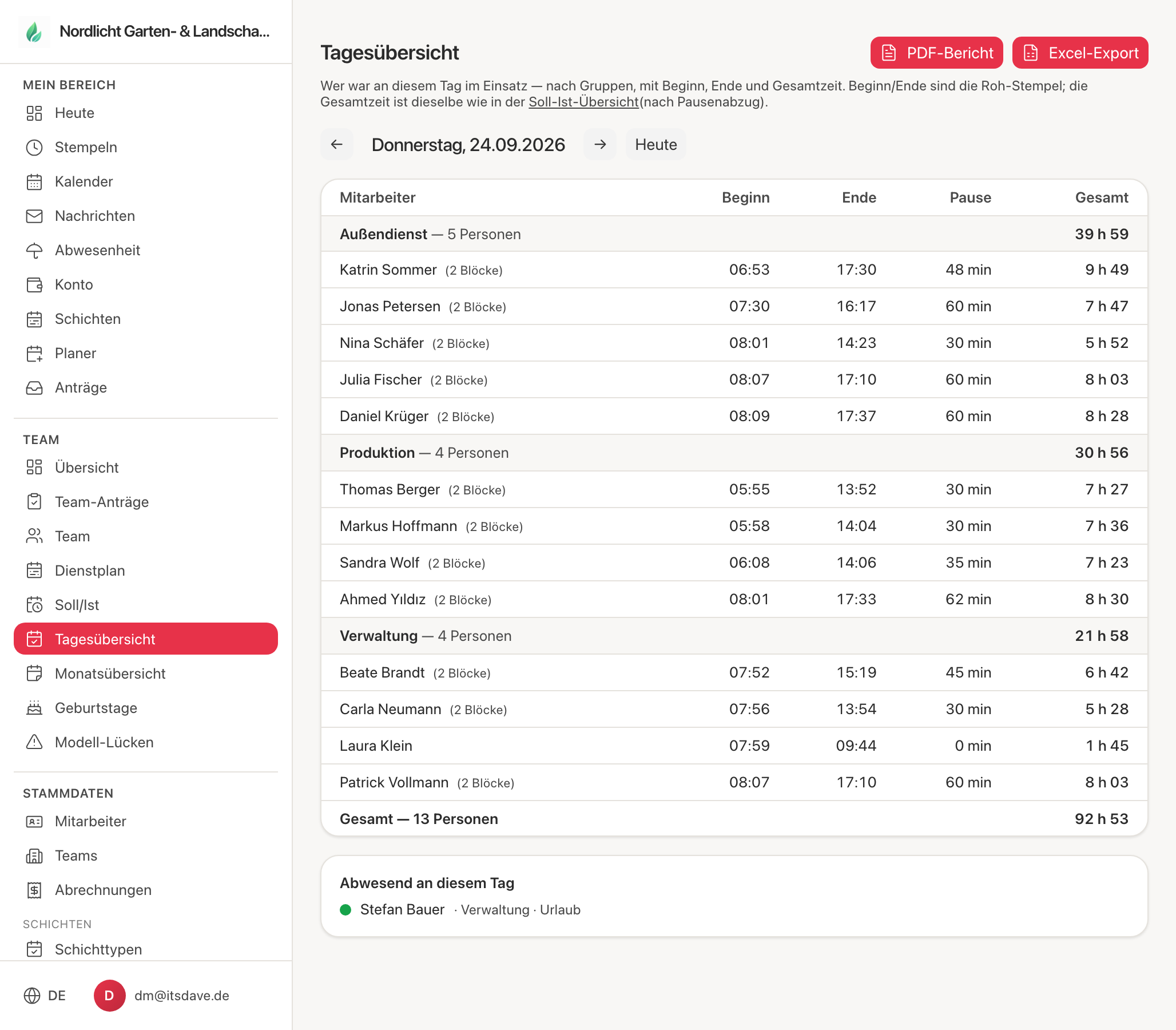Open the Team members menu item
Viewport: 1176px width, 1030px height.
coord(146,536)
